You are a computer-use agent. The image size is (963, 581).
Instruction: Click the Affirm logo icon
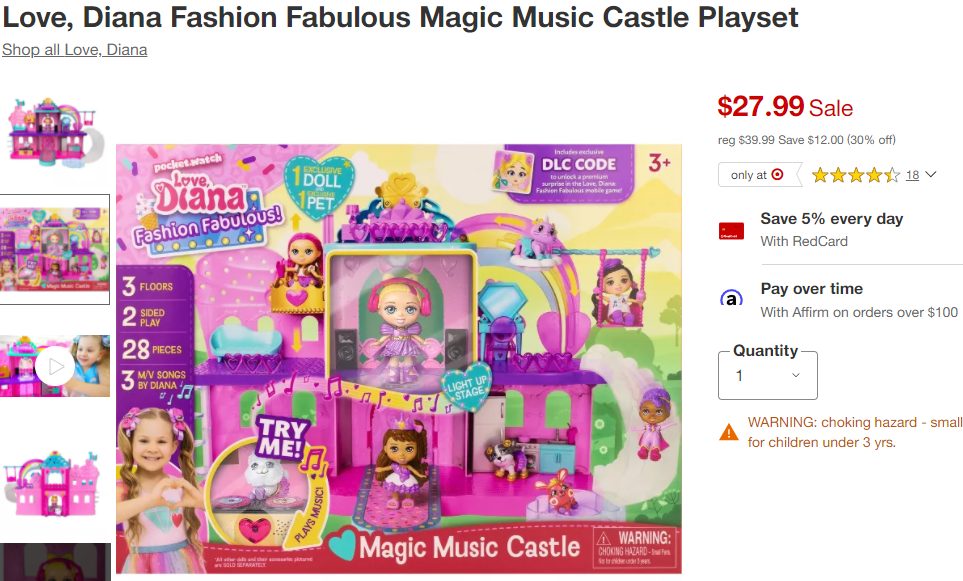pyautogui.click(x=731, y=299)
